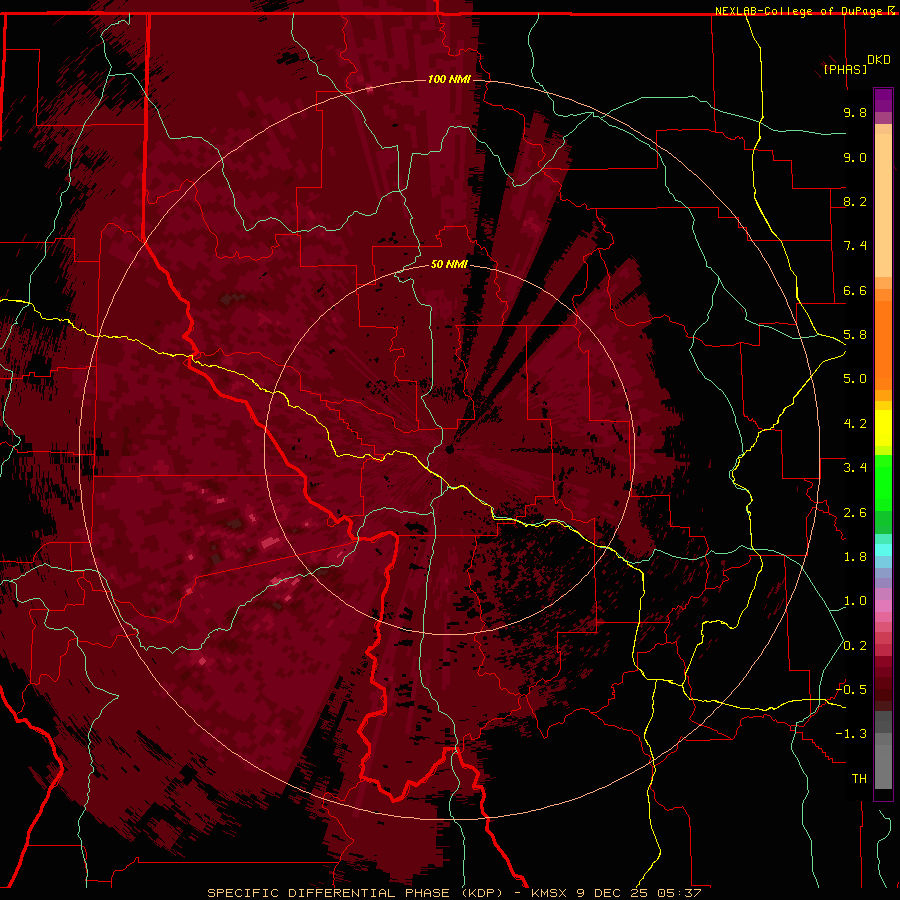This screenshot has height=900, width=900.
Task: Click the 0.2 value on color scale
Action: [x=855, y=646]
